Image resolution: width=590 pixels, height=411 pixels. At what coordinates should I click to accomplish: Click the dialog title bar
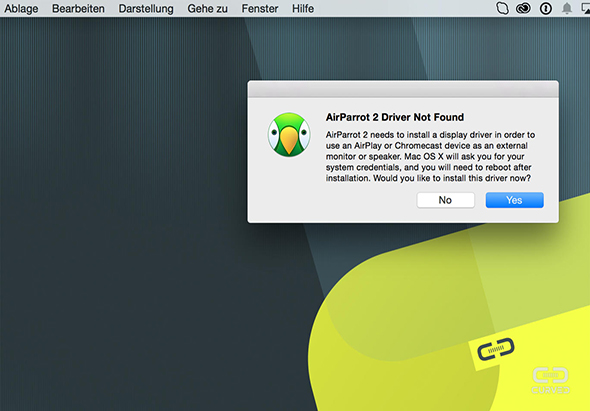(403, 89)
